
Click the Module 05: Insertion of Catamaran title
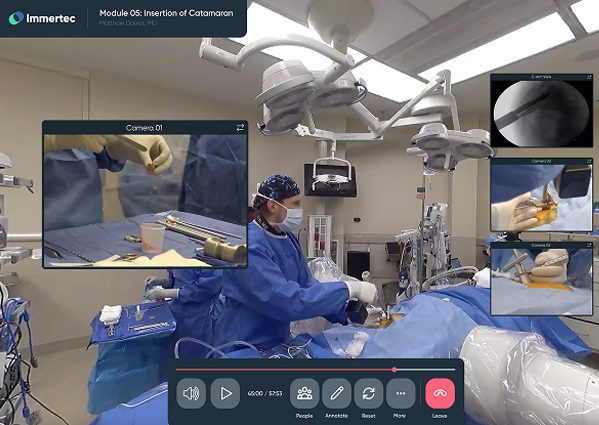(x=166, y=13)
